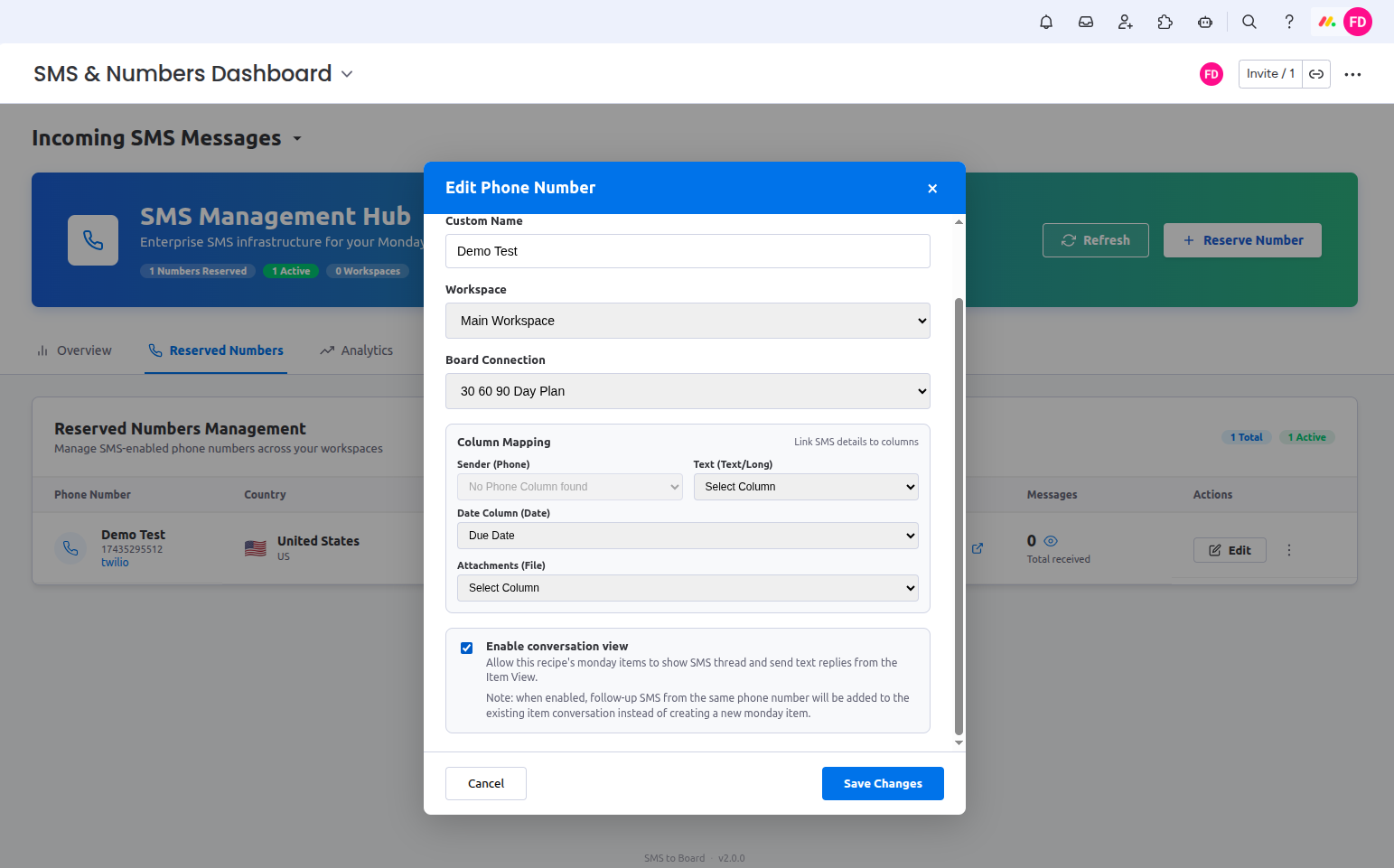Click the 0 Workspaces badge
The width and height of the screenshot is (1394, 868).
point(368,271)
